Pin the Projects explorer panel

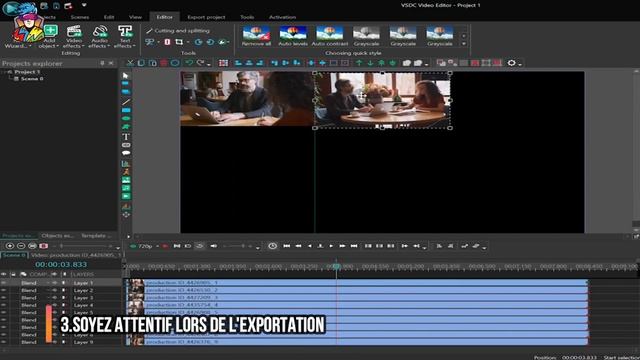tap(102, 63)
